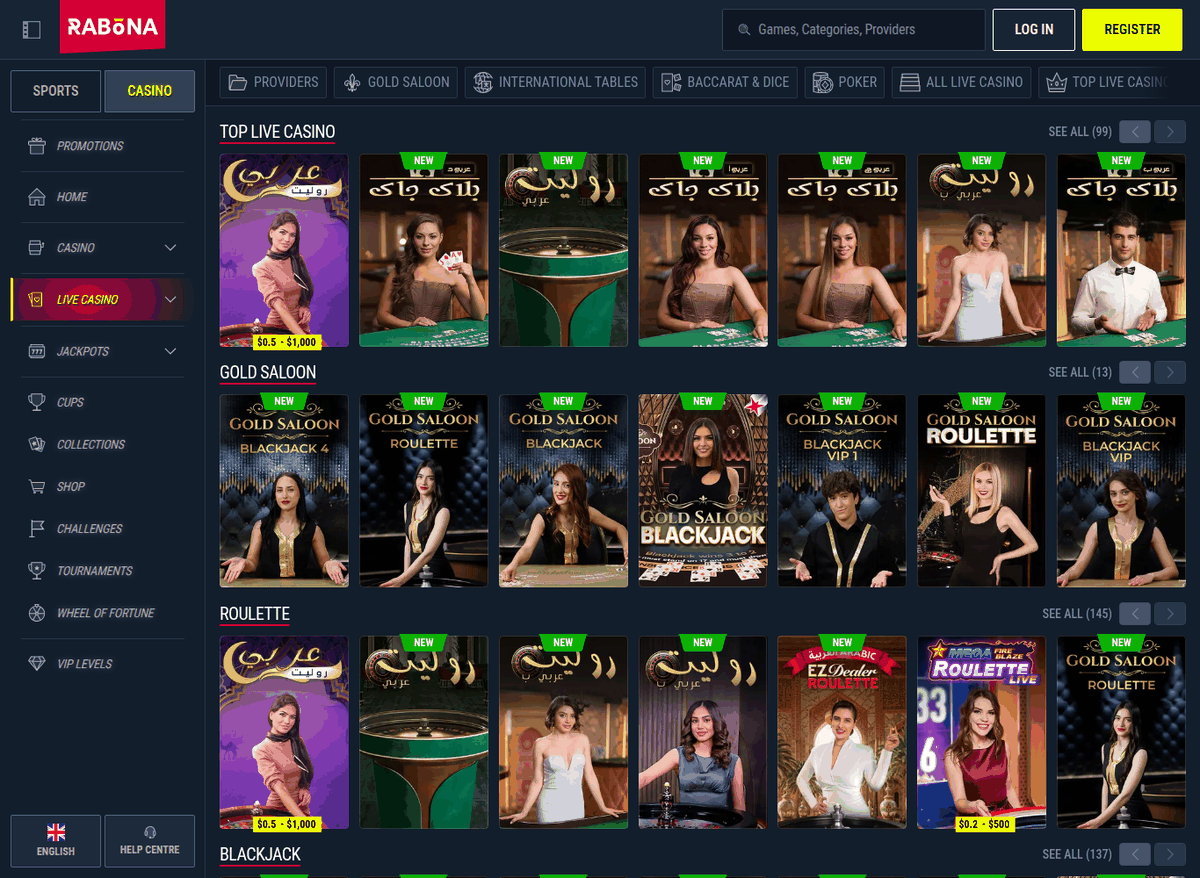Show previous Blackjack games arrow

1135,854
